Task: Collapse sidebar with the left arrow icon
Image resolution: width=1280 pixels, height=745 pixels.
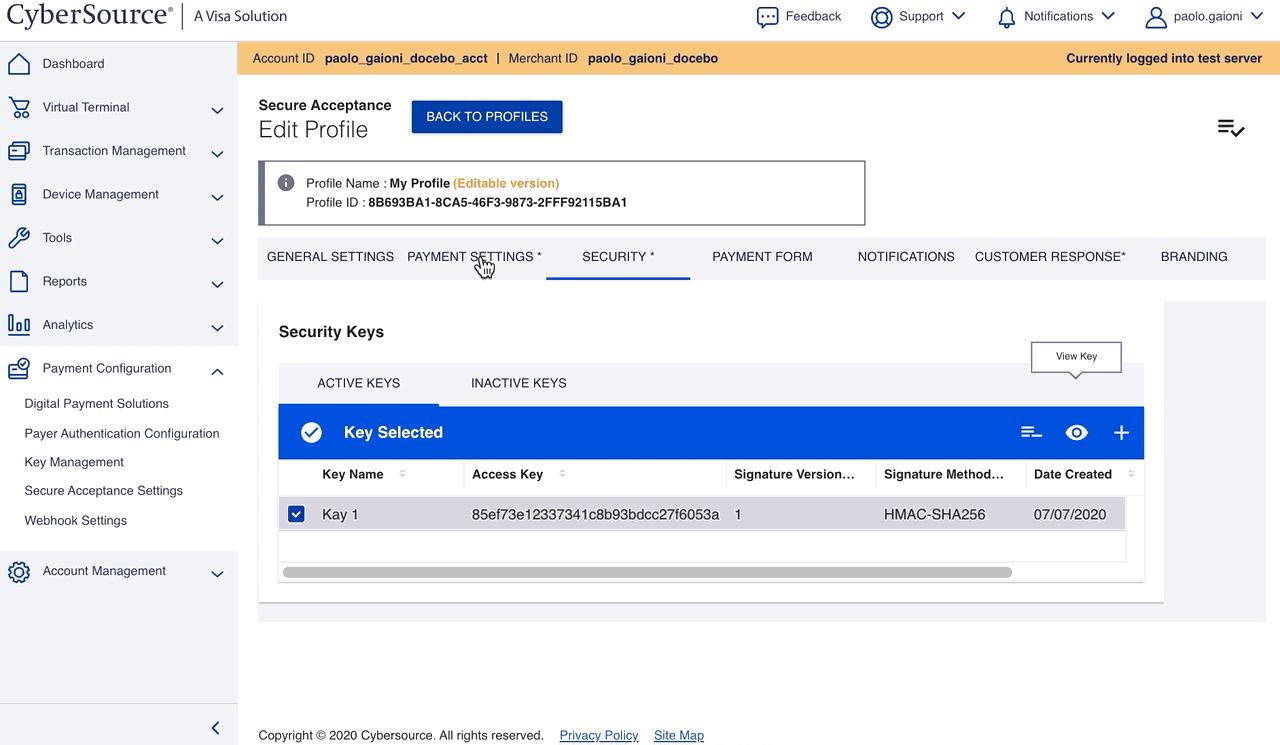Action: tap(215, 728)
